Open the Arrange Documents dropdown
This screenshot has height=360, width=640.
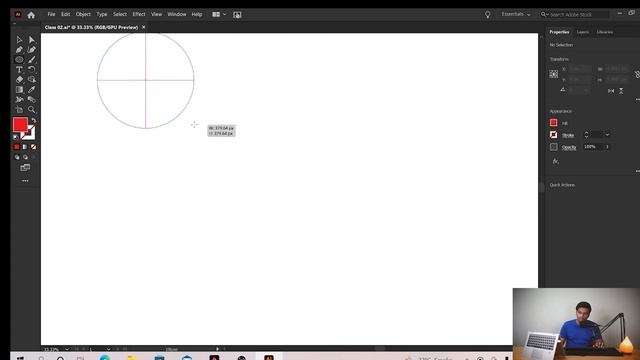point(219,15)
